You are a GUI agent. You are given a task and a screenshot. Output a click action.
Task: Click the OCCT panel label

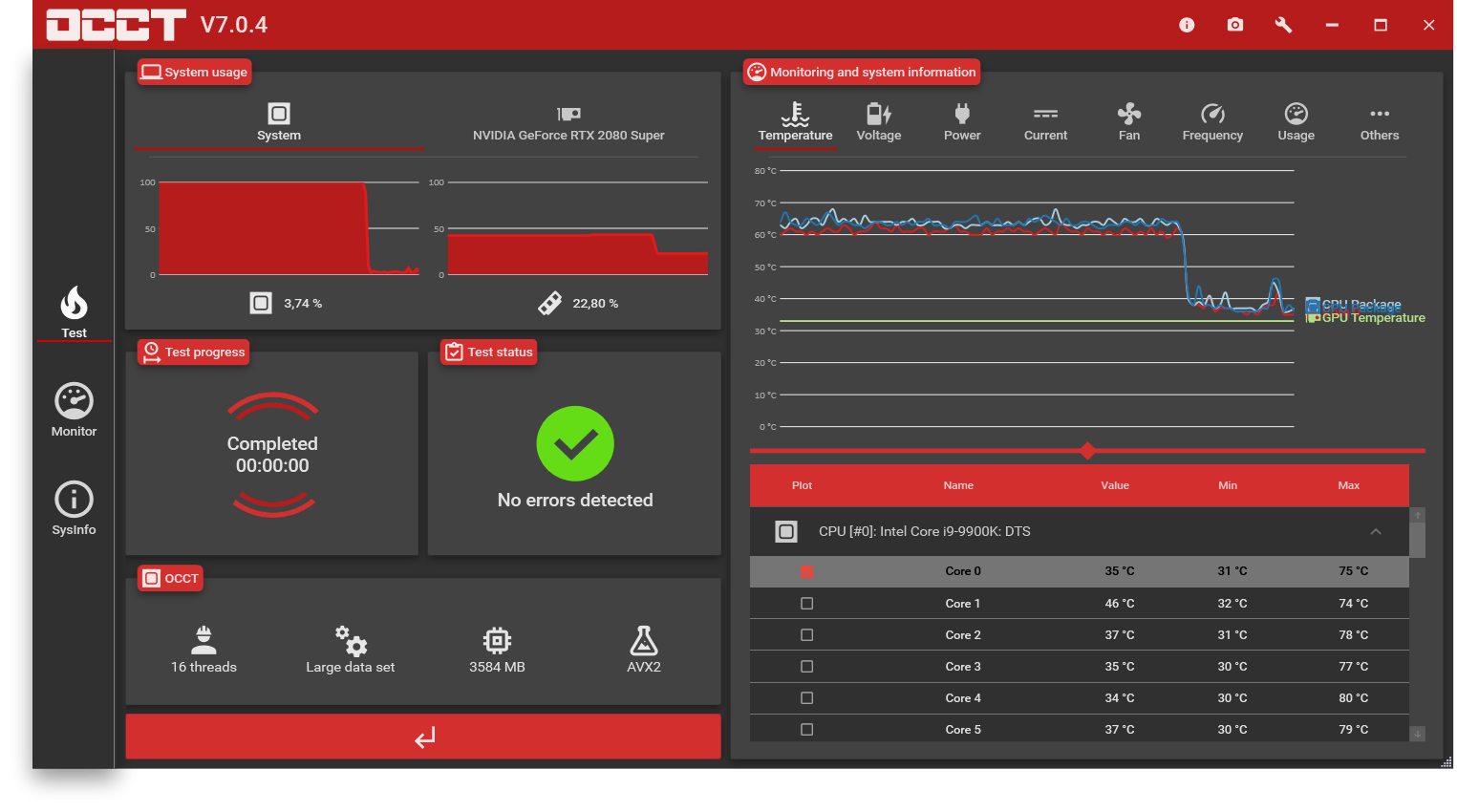click(x=171, y=579)
